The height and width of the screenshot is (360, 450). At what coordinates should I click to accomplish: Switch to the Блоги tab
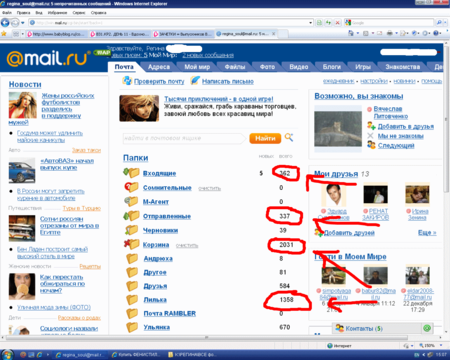click(x=331, y=67)
